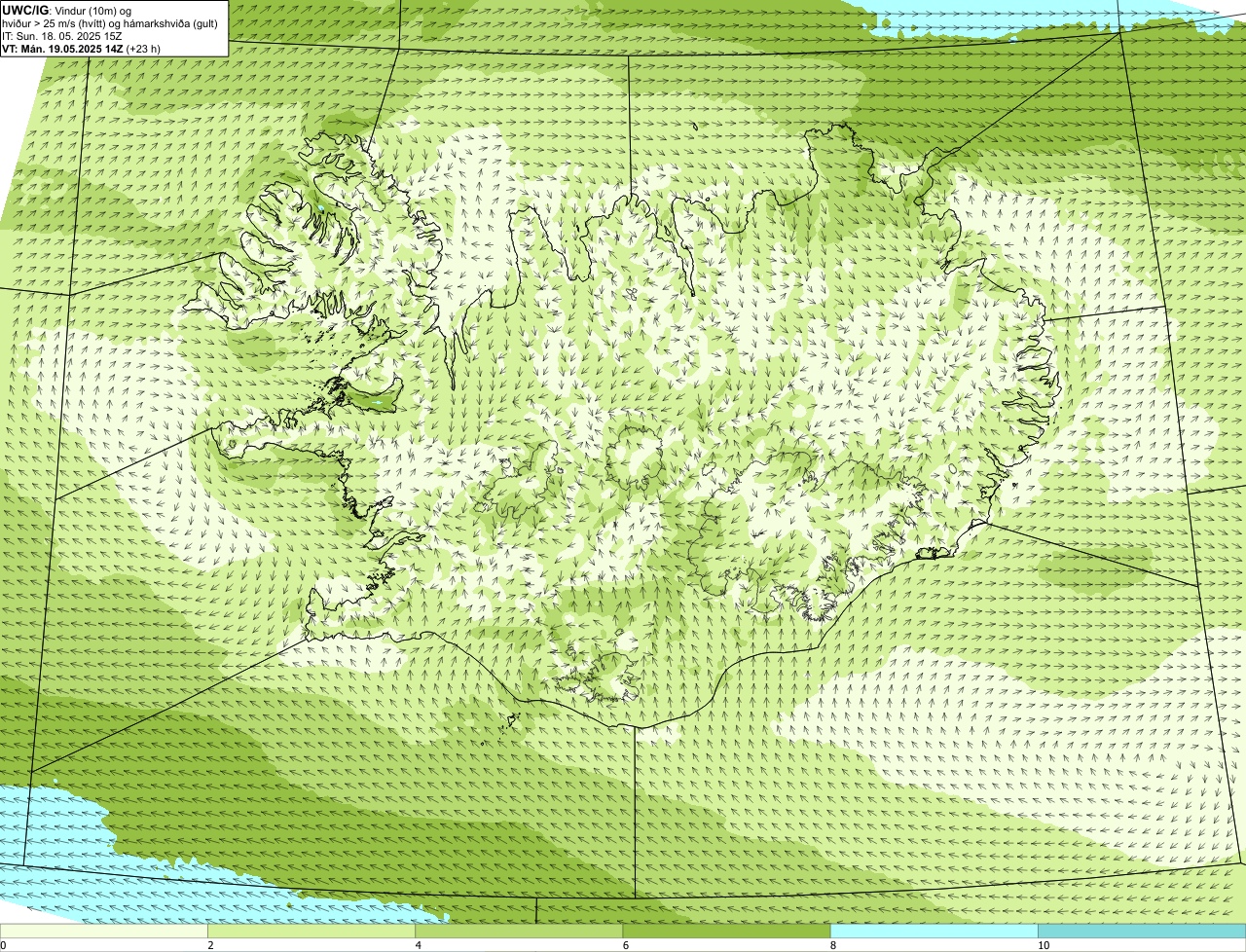Click the legend value label '6'

point(625,945)
